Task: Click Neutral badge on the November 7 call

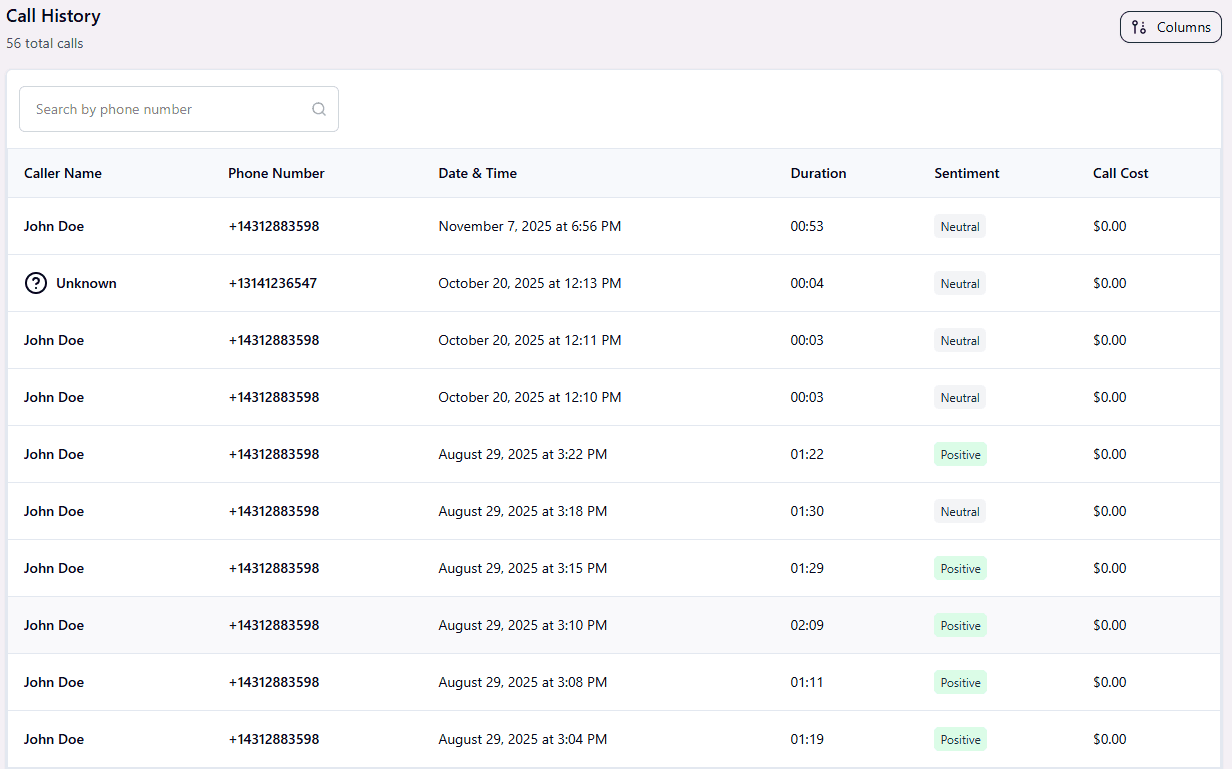Action: [x=960, y=226]
